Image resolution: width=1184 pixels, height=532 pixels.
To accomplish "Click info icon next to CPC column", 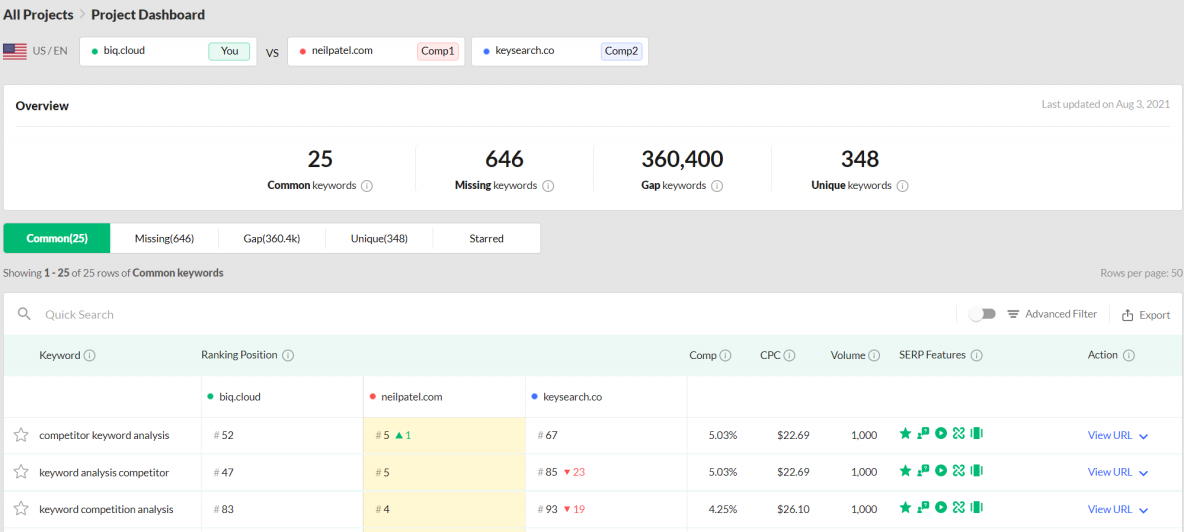I will pyautogui.click(x=790, y=355).
